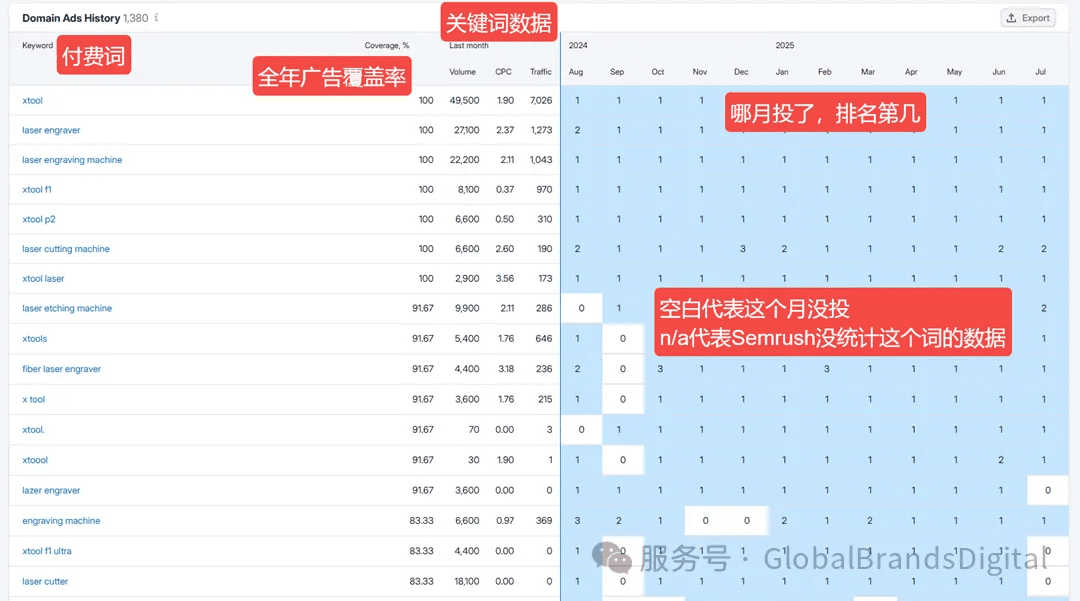Click the Export button
The height and width of the screenshot is (601, 1080).
pyautogui.click(x=1028, y=18)
